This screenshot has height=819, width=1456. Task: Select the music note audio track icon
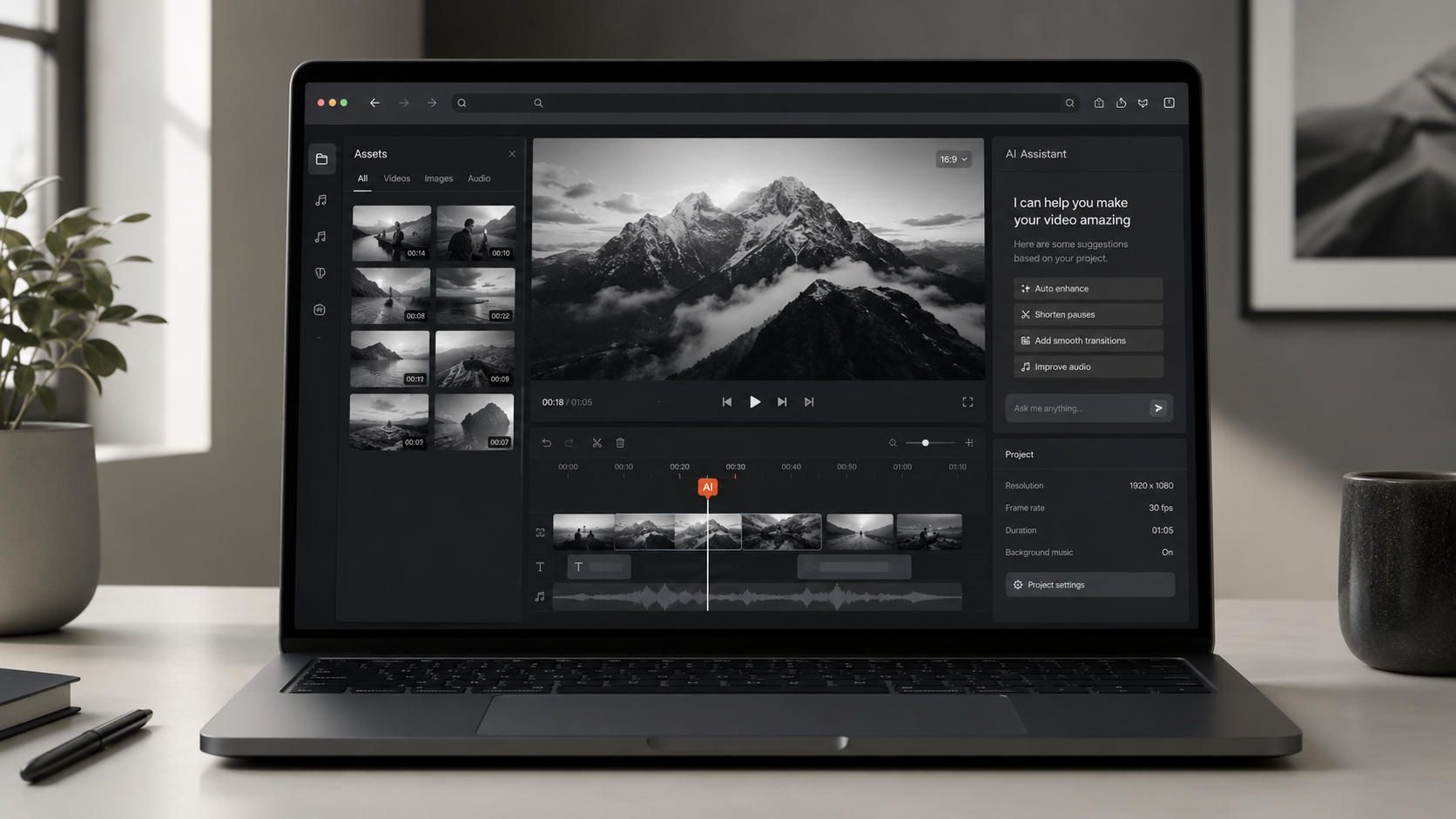(540, 596)
